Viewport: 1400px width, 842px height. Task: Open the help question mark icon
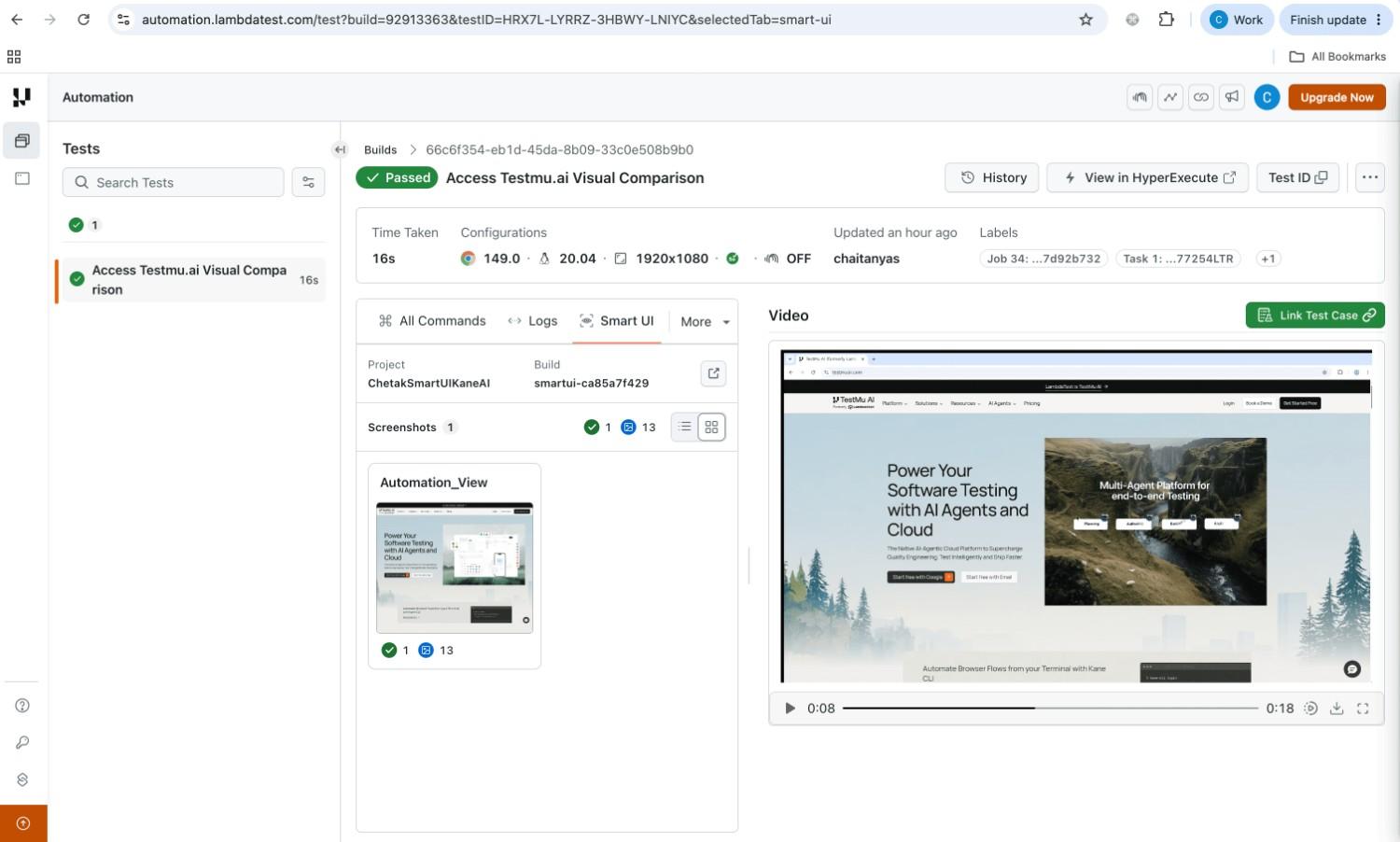(22, 706)
